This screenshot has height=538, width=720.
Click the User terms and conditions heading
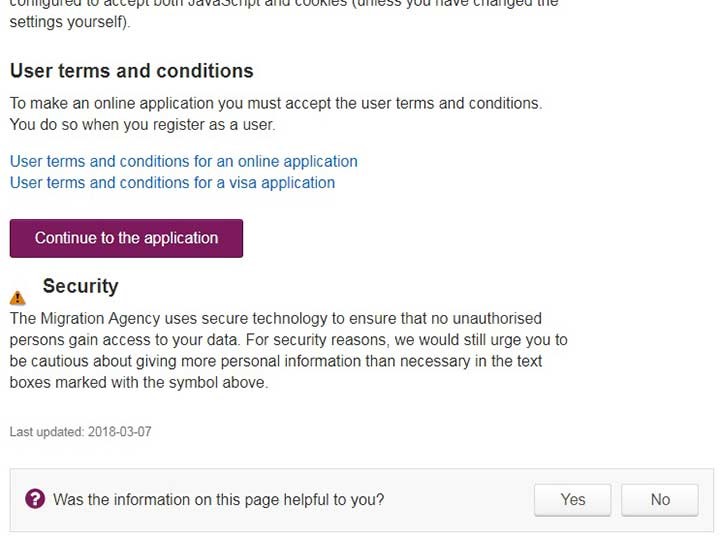pos(132,71)
